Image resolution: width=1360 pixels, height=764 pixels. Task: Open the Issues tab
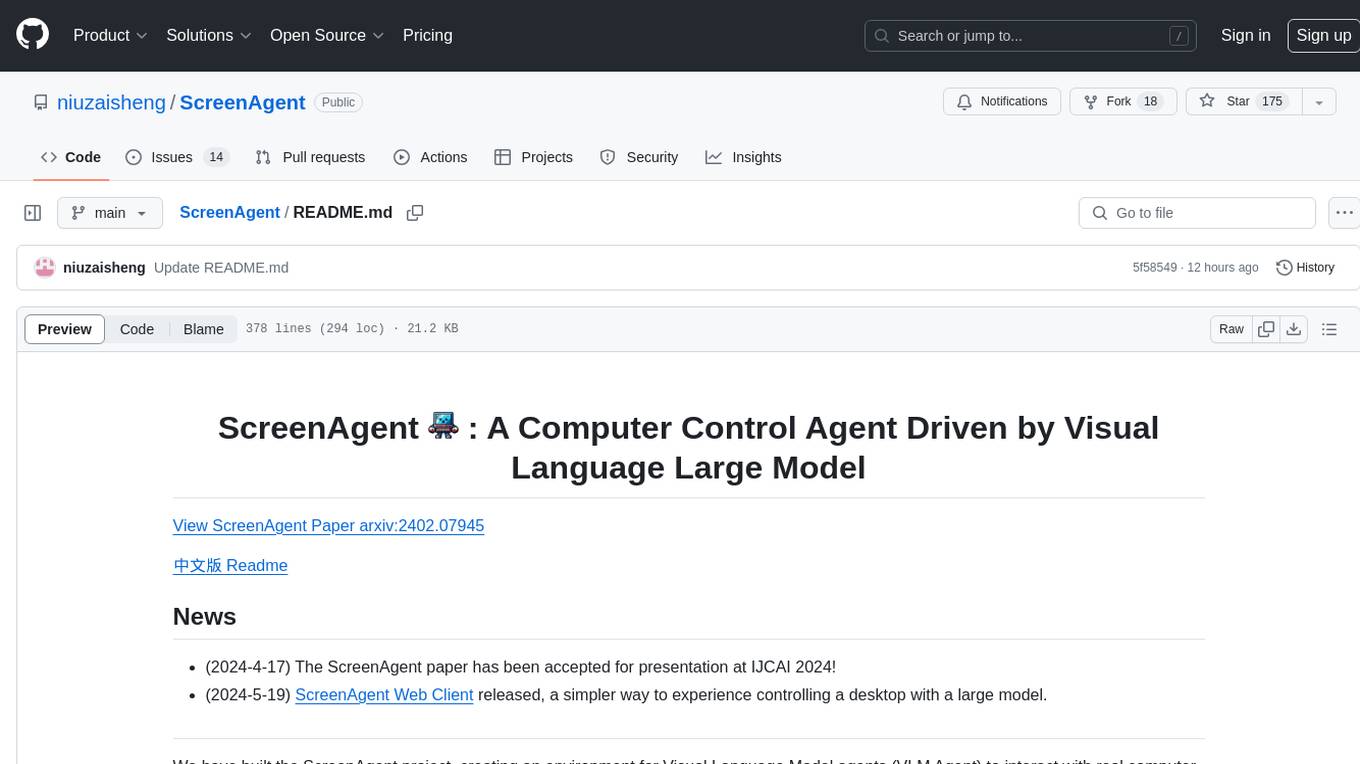177,157
